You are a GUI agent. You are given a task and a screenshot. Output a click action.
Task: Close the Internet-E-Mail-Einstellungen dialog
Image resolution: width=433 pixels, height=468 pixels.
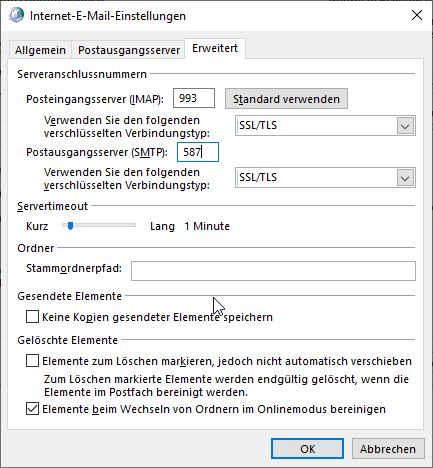(x=417, y=15)
